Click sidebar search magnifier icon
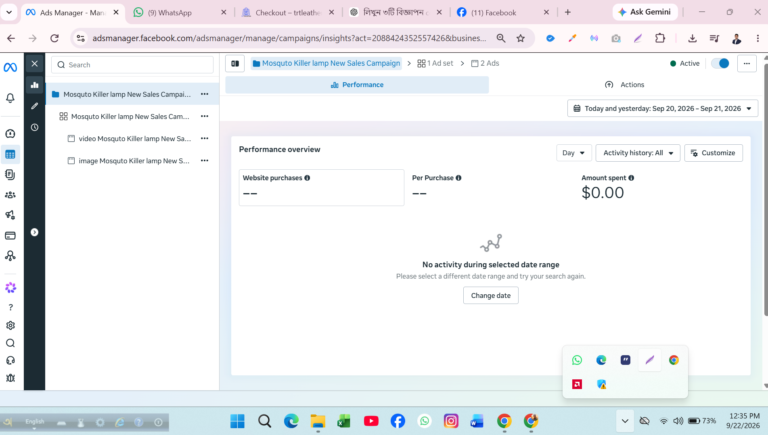This screenshot has width=768, height=435. pyautogui.click(x=10, y=343)
